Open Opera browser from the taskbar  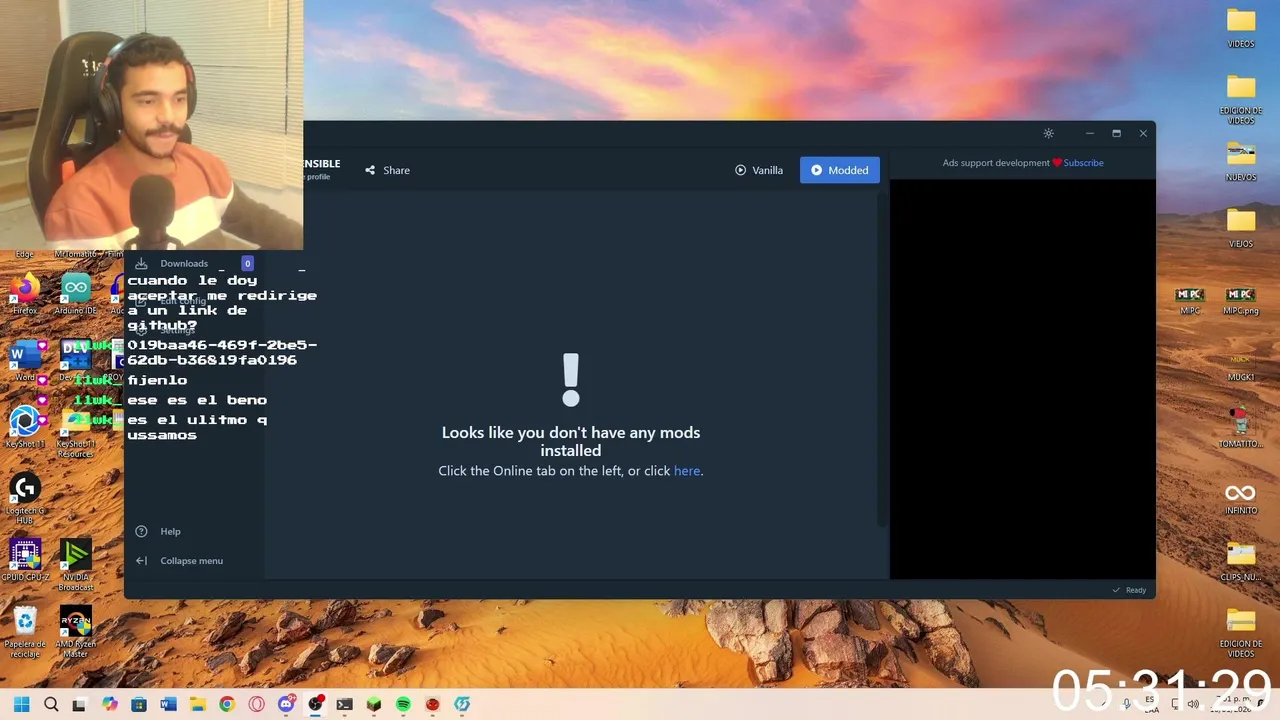pyautogui.click(x=256, y=704)
